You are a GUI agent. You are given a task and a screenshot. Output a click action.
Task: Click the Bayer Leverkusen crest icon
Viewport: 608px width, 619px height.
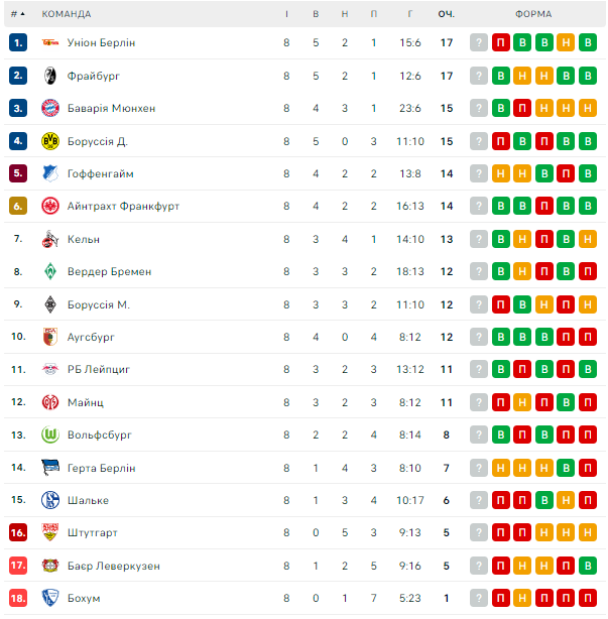(x=50, y=566)
